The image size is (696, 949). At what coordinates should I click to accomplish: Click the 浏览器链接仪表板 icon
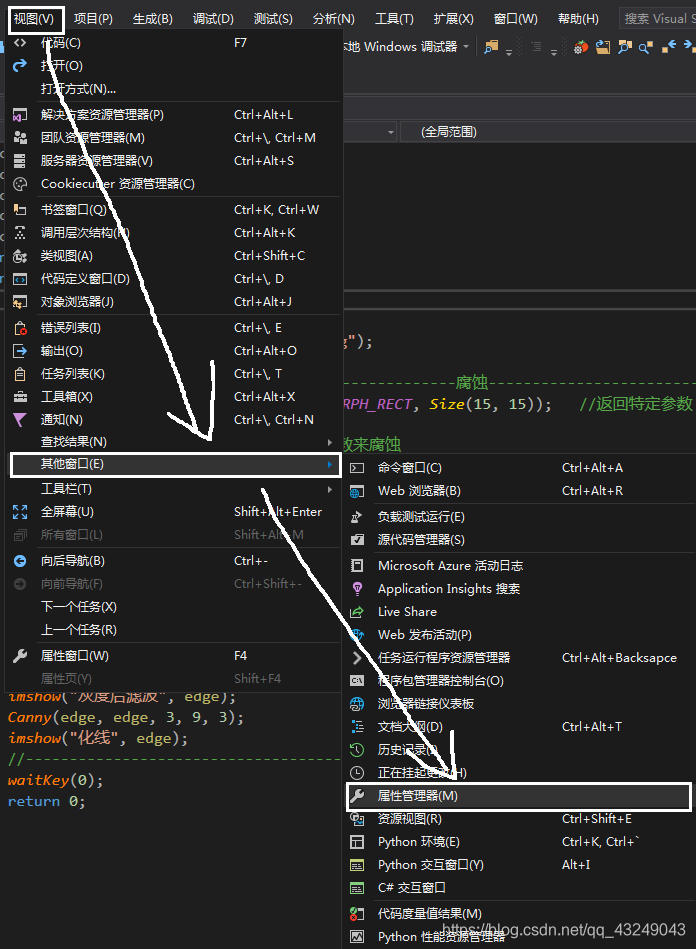click(x=357, y=703)
